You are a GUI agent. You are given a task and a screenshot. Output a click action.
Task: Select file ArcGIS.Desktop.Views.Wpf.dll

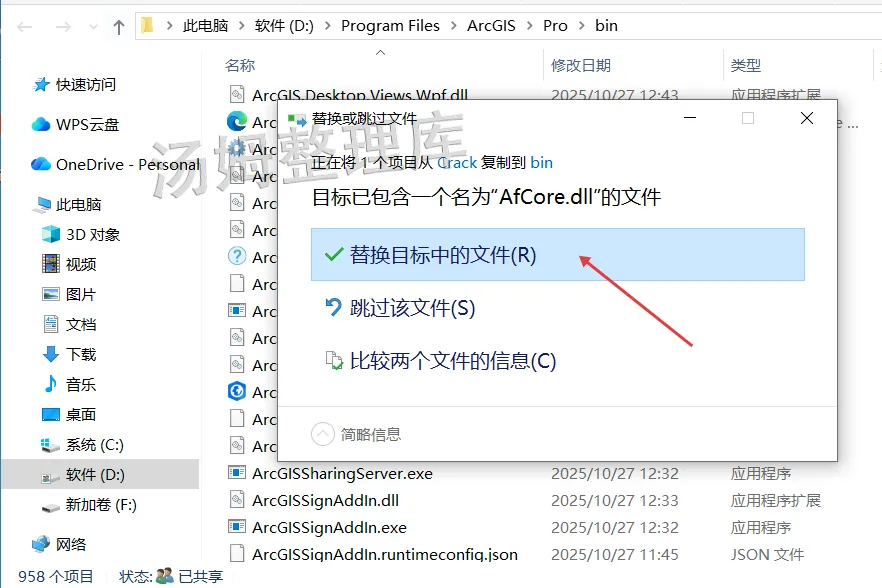click(360, 94)
